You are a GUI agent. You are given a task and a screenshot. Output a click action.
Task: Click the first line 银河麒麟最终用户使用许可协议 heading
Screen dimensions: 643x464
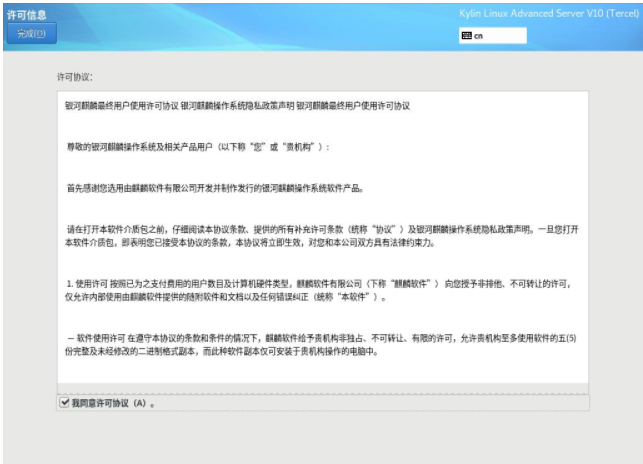click(x=237, y=106)
